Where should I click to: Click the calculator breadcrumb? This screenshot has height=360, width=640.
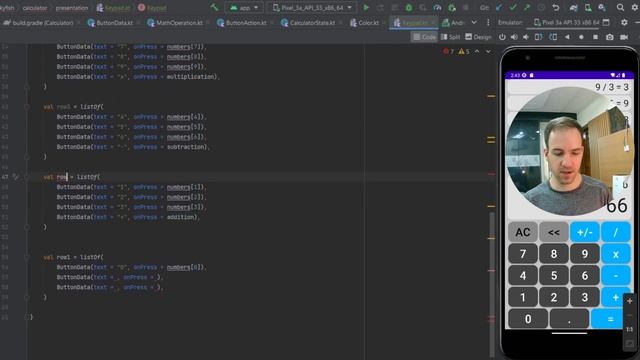coord(34,8)
